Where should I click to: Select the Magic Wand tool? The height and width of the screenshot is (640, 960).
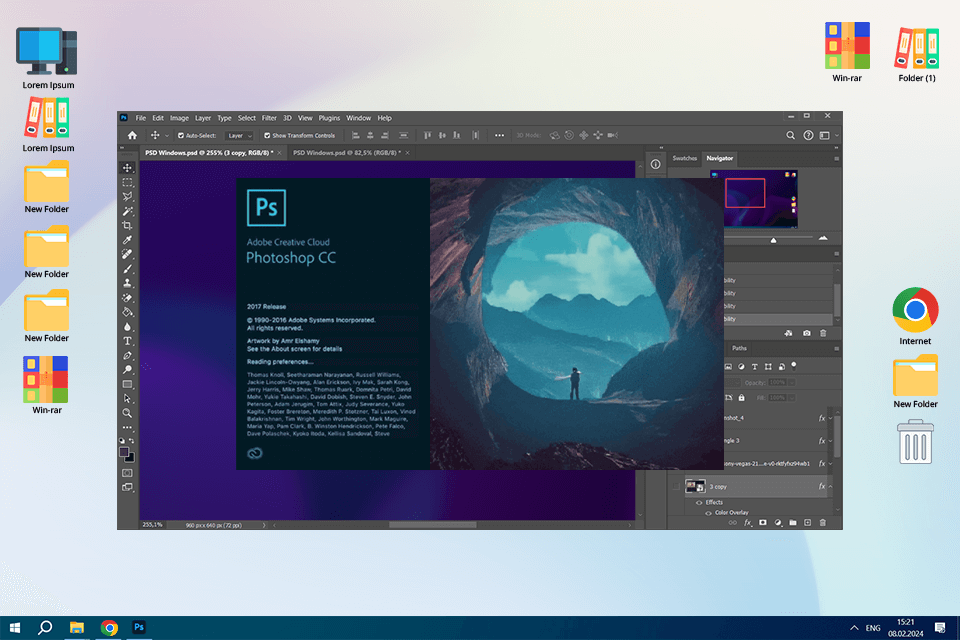[x=127, y=211]
